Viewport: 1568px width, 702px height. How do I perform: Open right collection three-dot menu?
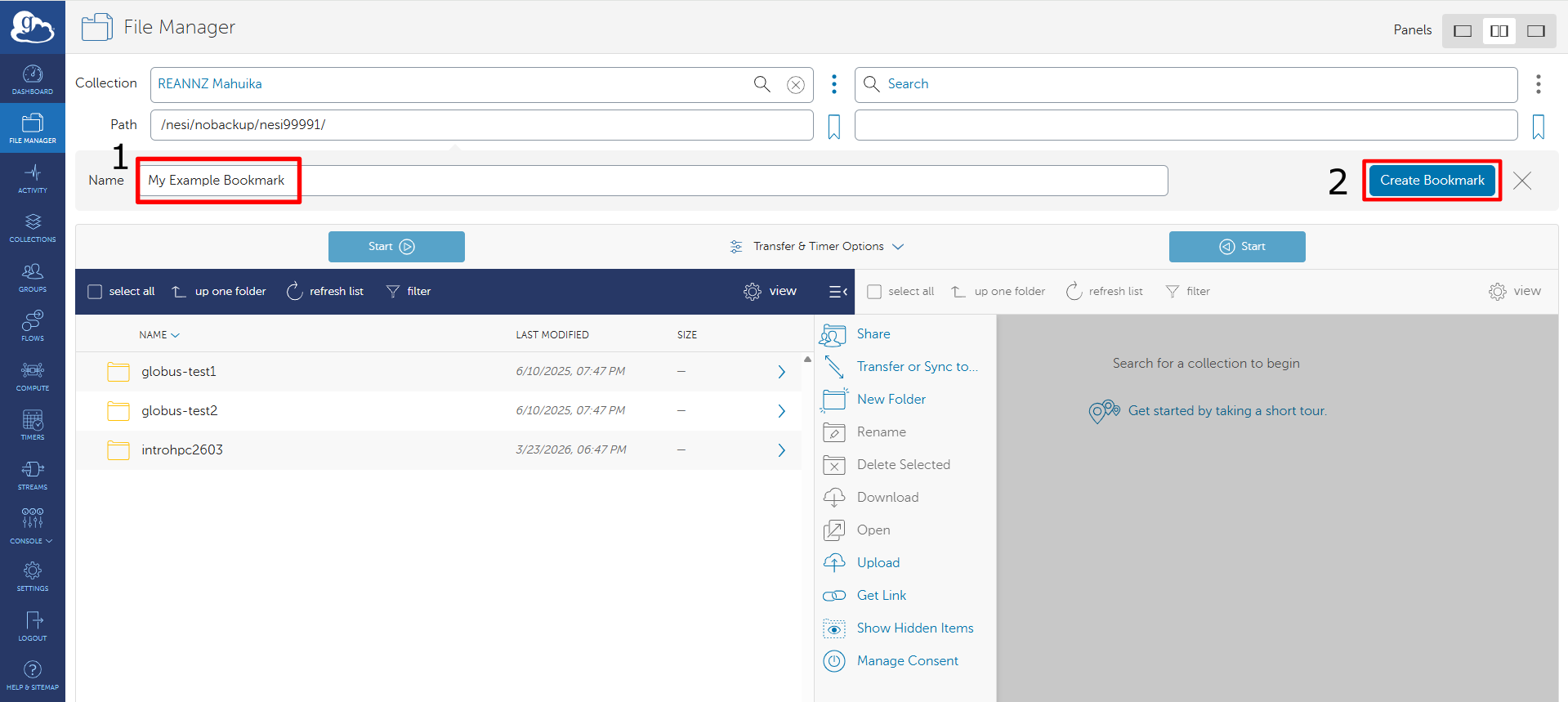click(x=1538, y=84)
